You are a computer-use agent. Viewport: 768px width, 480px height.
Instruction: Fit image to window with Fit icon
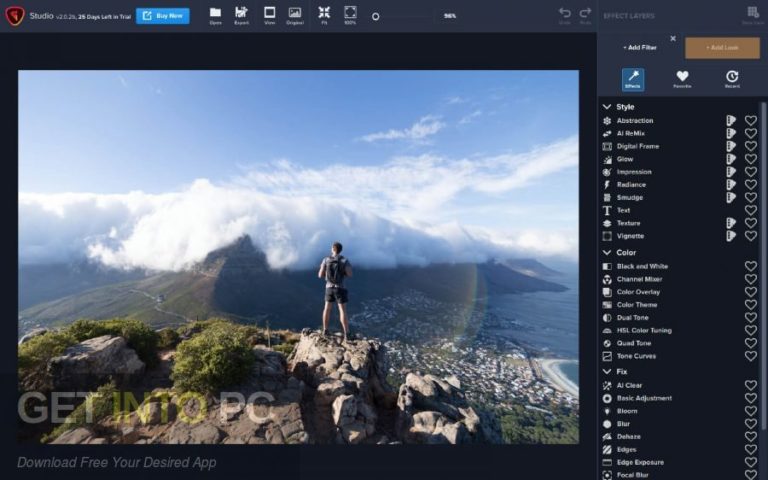coord(324,15)
